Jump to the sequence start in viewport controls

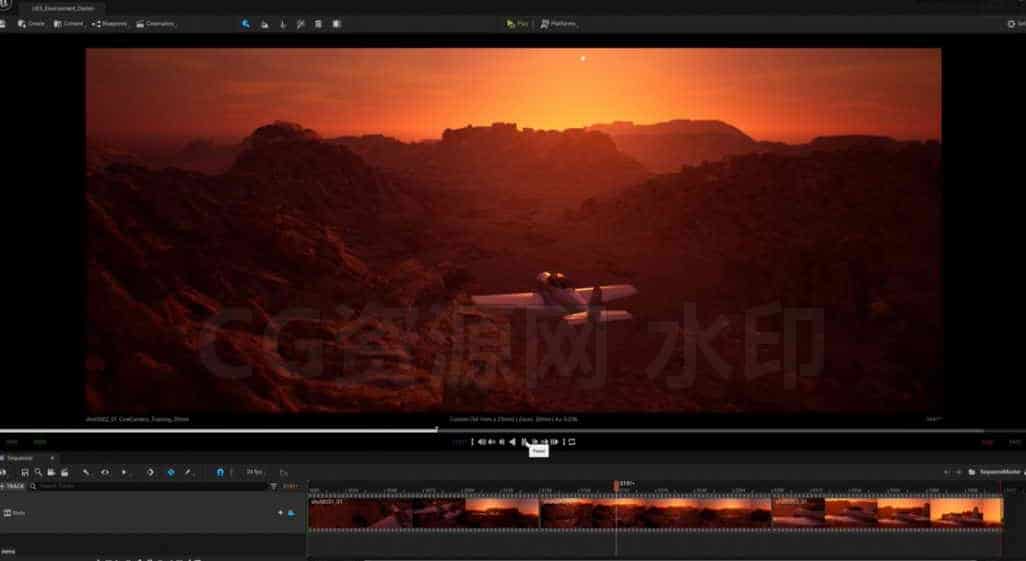[x=482, y=442]
